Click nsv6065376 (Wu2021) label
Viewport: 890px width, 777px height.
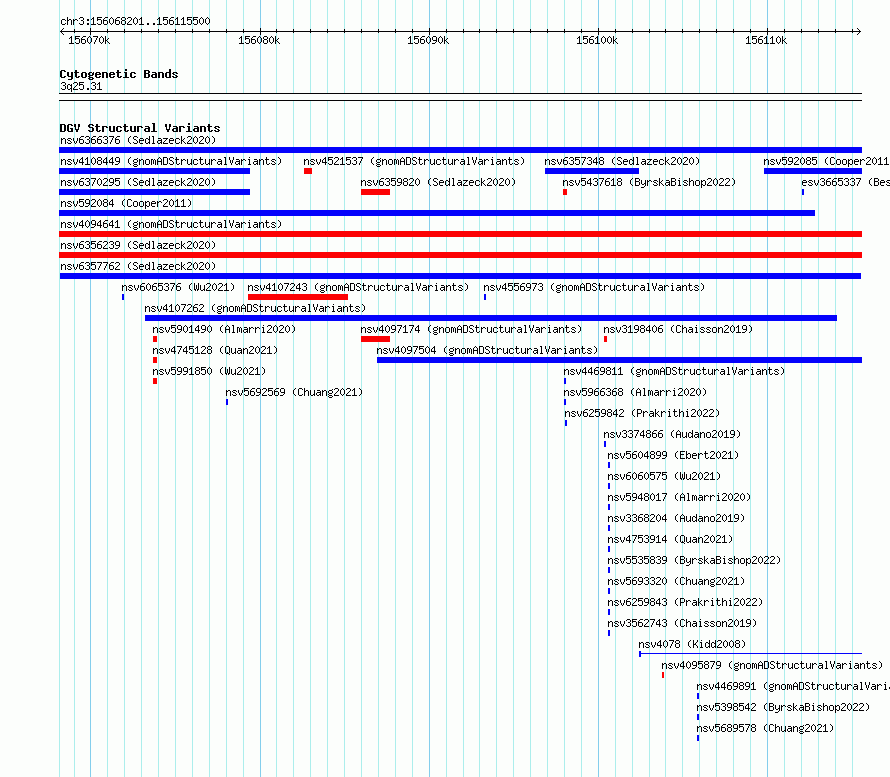(178, 287)
